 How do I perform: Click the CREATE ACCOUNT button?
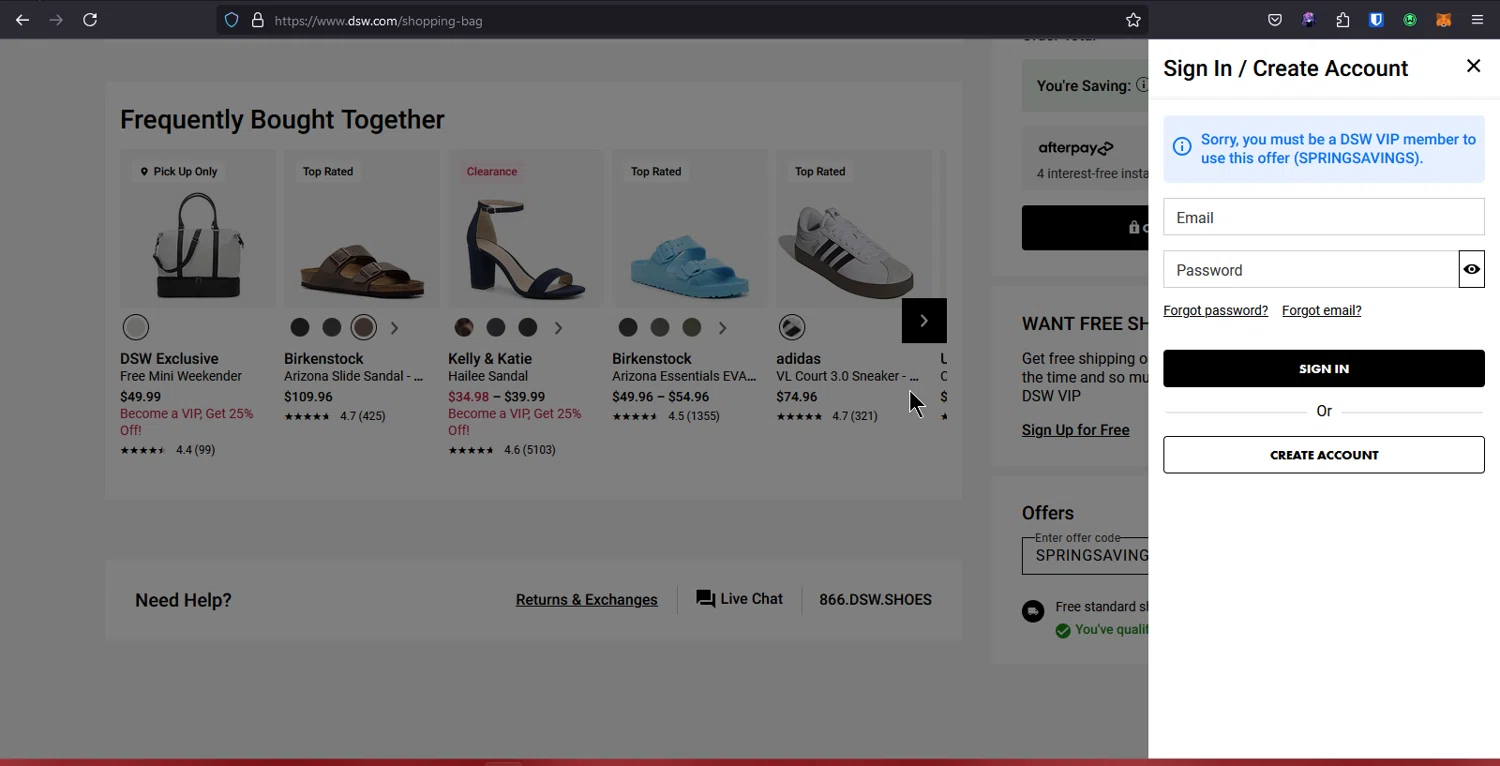coord(1324,455)
